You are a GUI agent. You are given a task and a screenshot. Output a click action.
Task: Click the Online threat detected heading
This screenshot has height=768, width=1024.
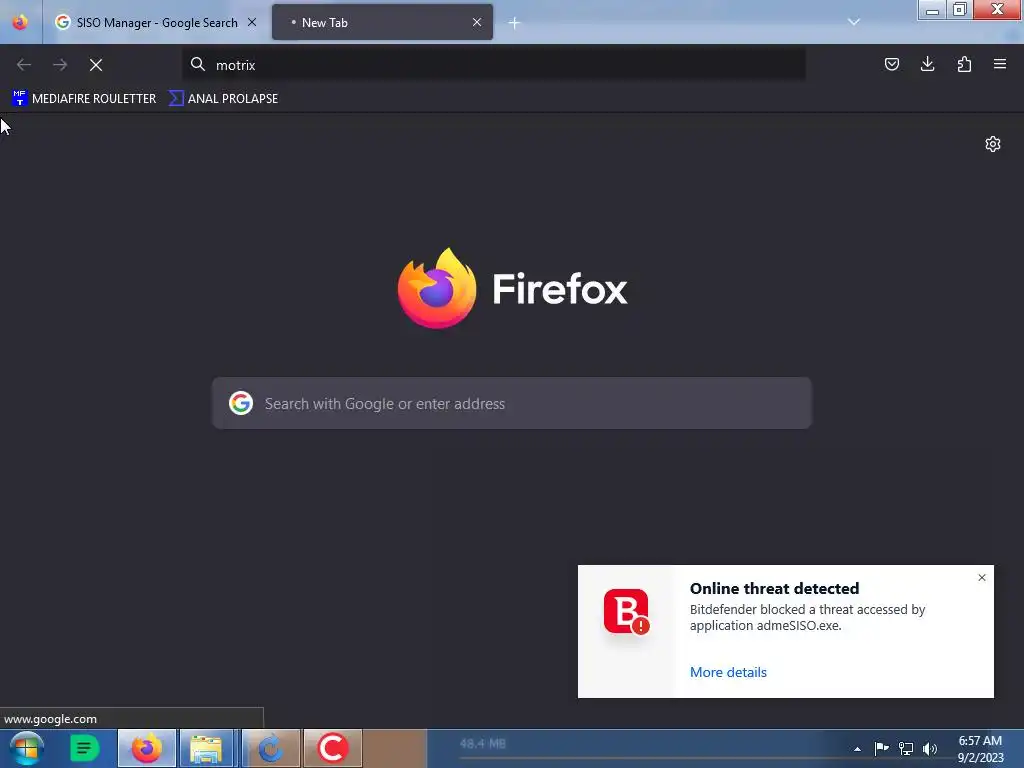click(775, 588)
